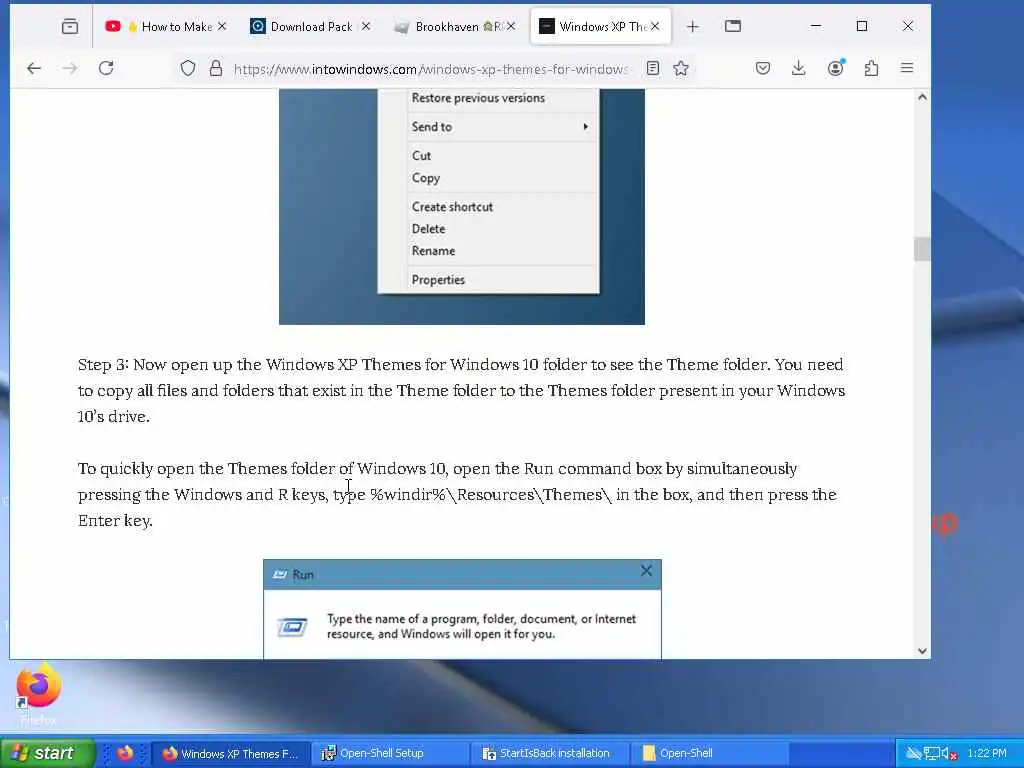This screenshot has height=768, width=1024.
Task: Save page to Pocket
Action: pyautogui.click(x=763, y=68)
